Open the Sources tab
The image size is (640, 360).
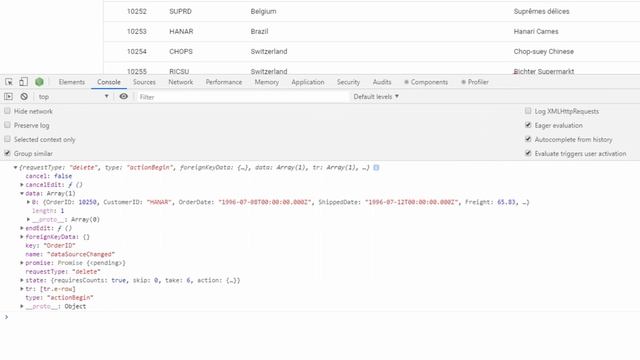tap(144, 82)
